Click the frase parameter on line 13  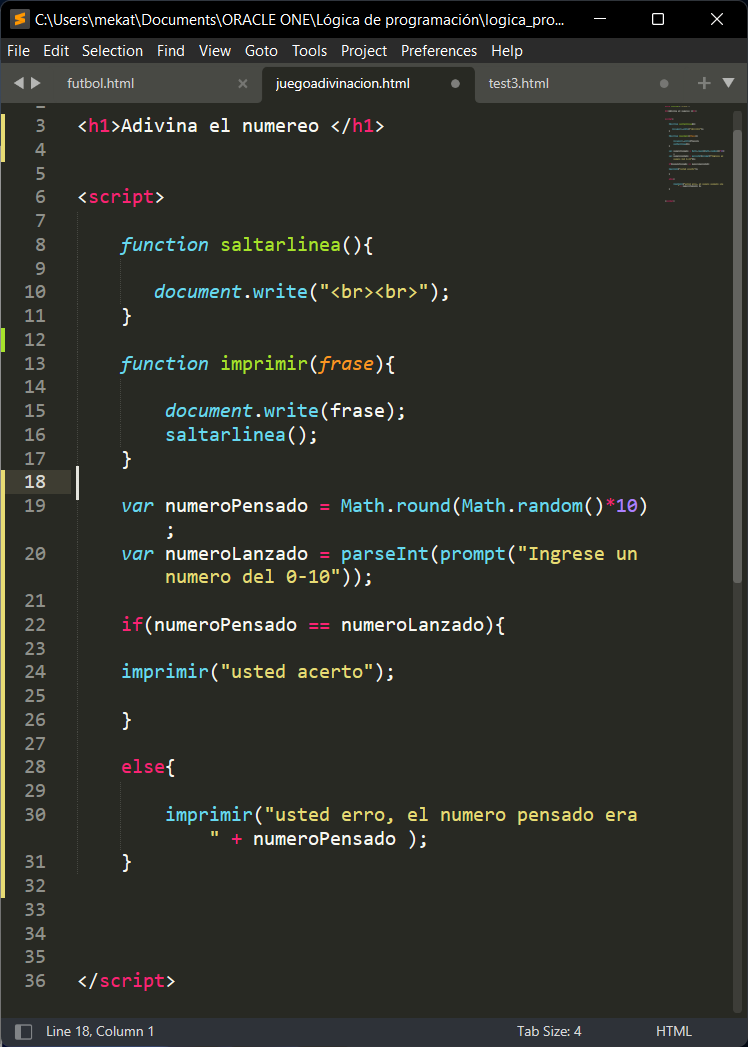tap(347, 364)
